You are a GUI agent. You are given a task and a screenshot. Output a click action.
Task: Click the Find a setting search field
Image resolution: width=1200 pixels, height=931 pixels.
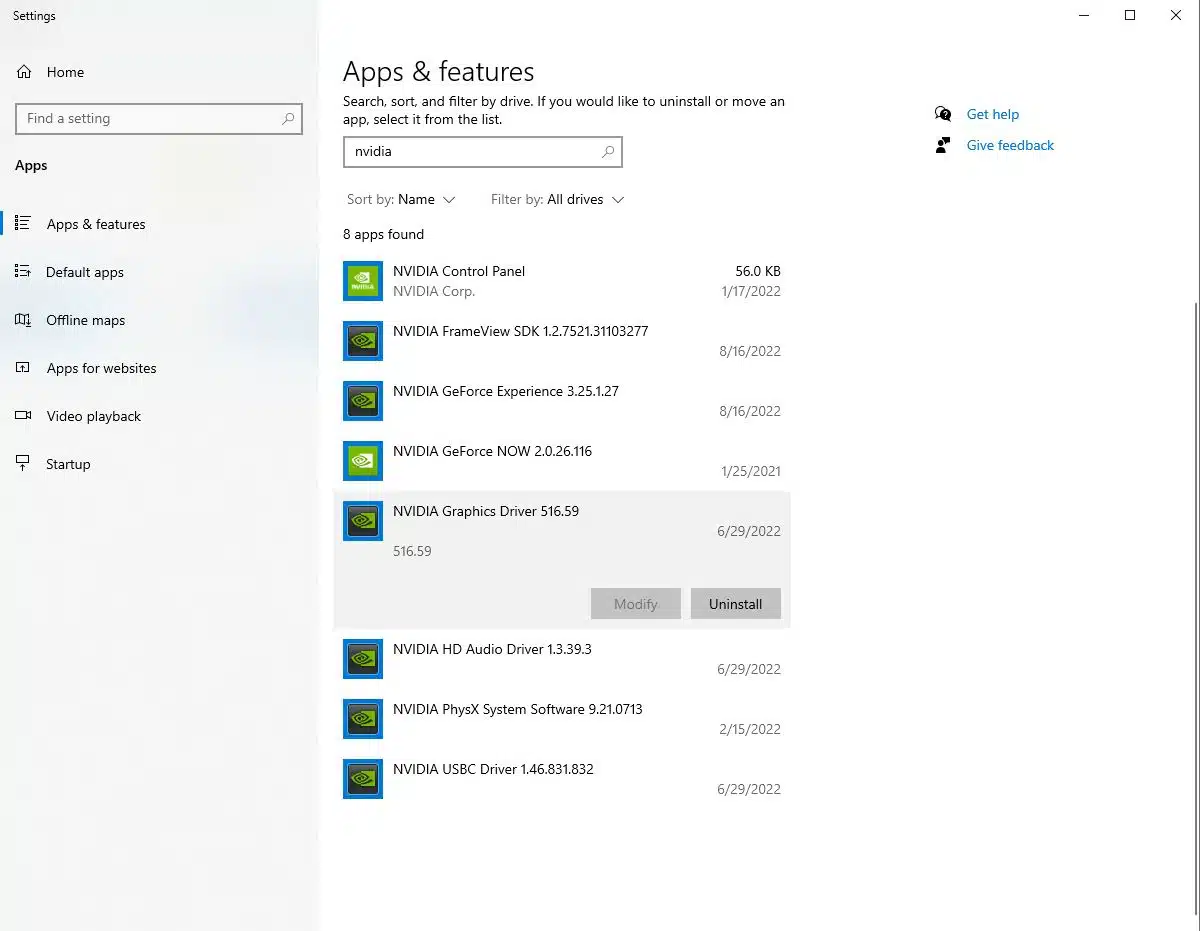pos(159,118)
